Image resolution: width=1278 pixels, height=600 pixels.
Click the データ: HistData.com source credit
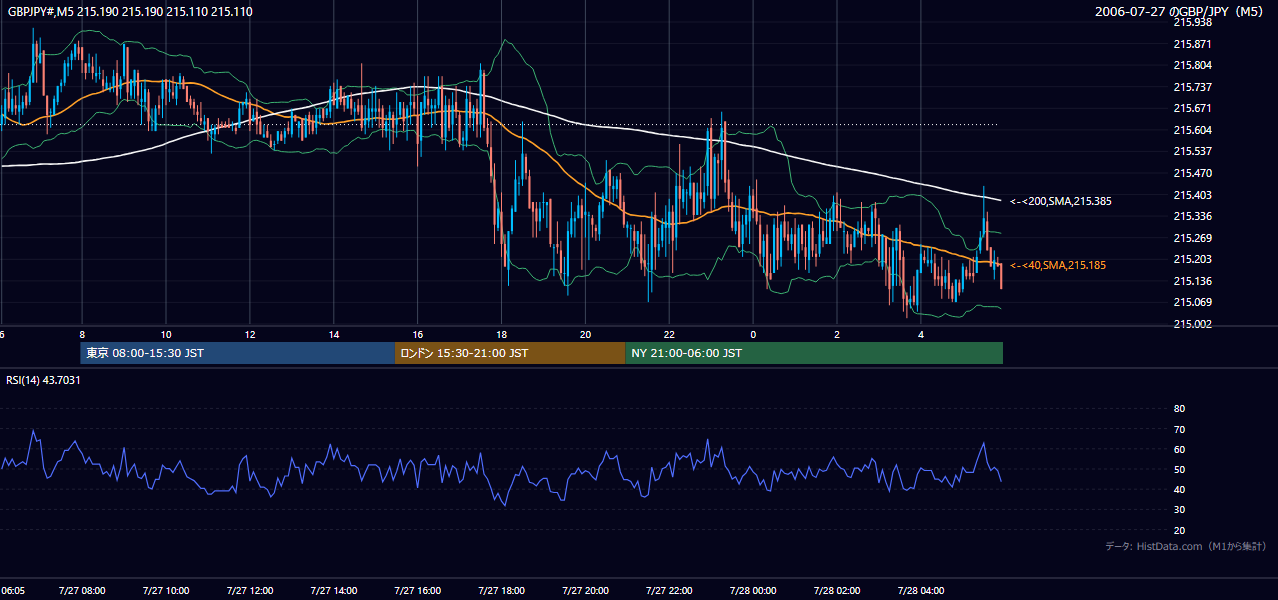(x=1186, y=546)
